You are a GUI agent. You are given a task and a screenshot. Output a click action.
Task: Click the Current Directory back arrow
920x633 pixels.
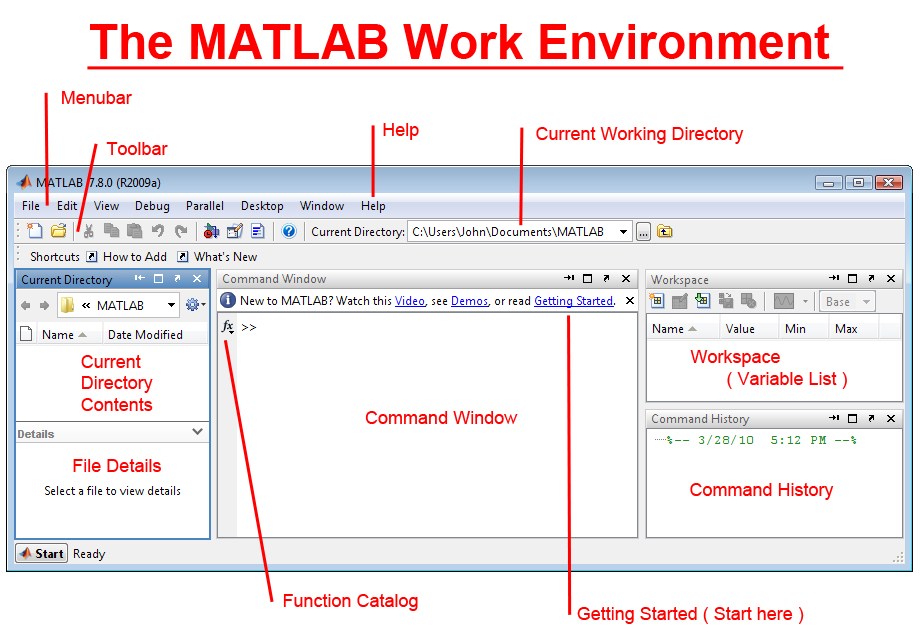[26, 306]
